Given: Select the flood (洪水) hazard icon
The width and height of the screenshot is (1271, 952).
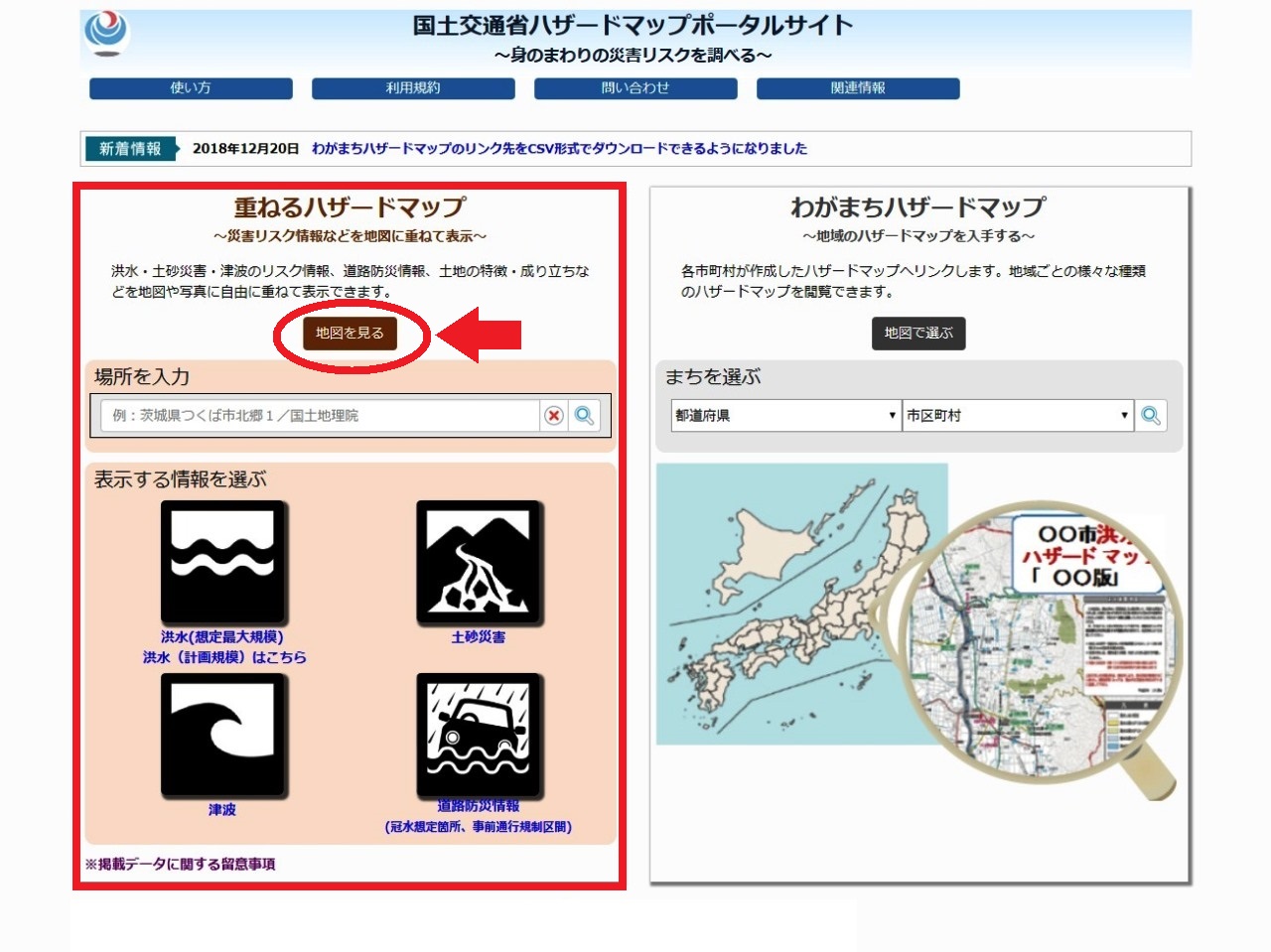Looking at the screenshot, I should click(x=223, y=563).
